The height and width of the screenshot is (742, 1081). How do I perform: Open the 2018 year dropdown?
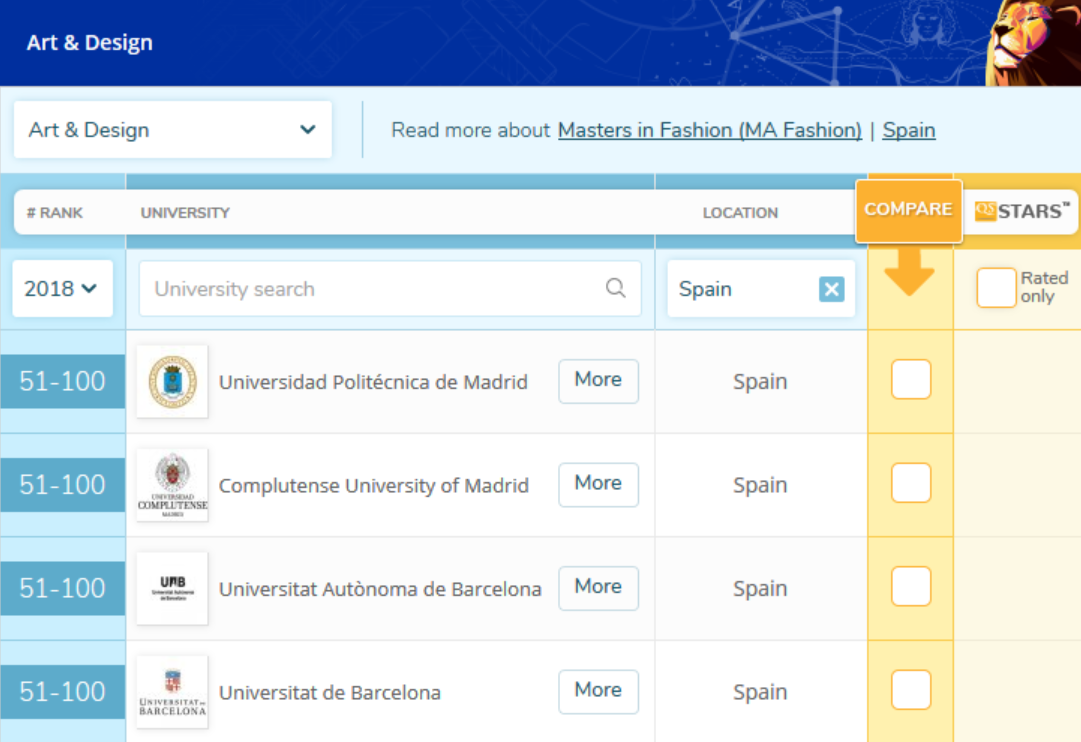[x=62, y=288]
